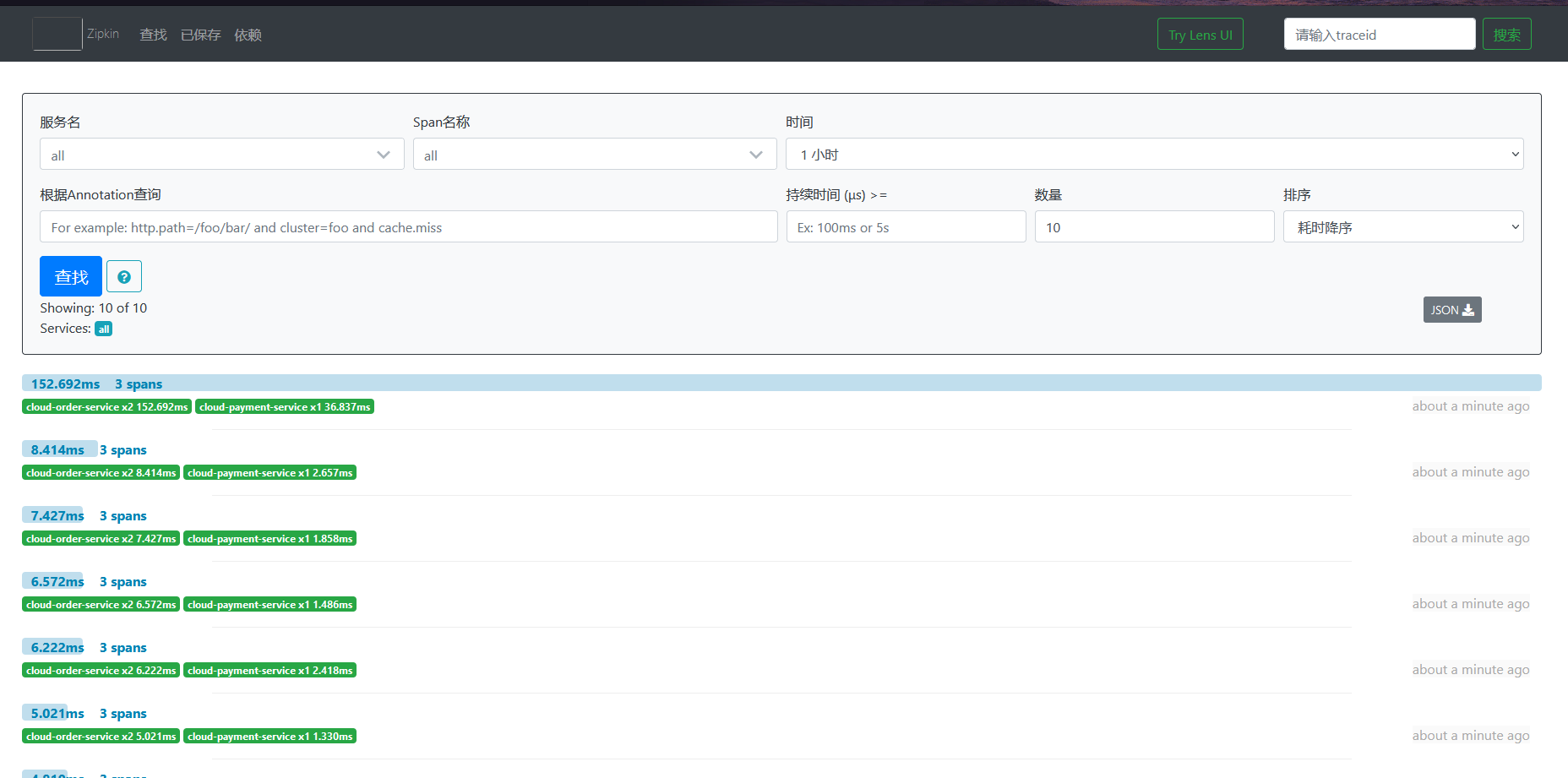Image resolution: width=1568 pixels, height=778 pixels.
Task: Download traces with the JSON button
Action: (1451, 310)
